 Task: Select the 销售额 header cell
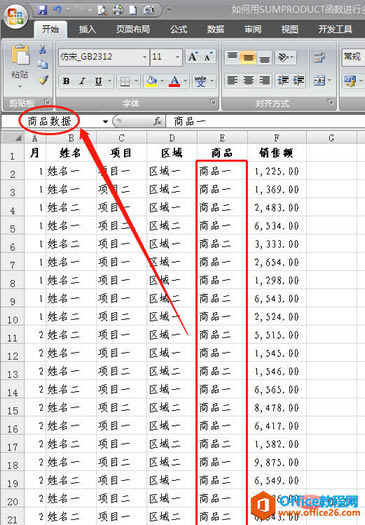click(x=277, y=153)
